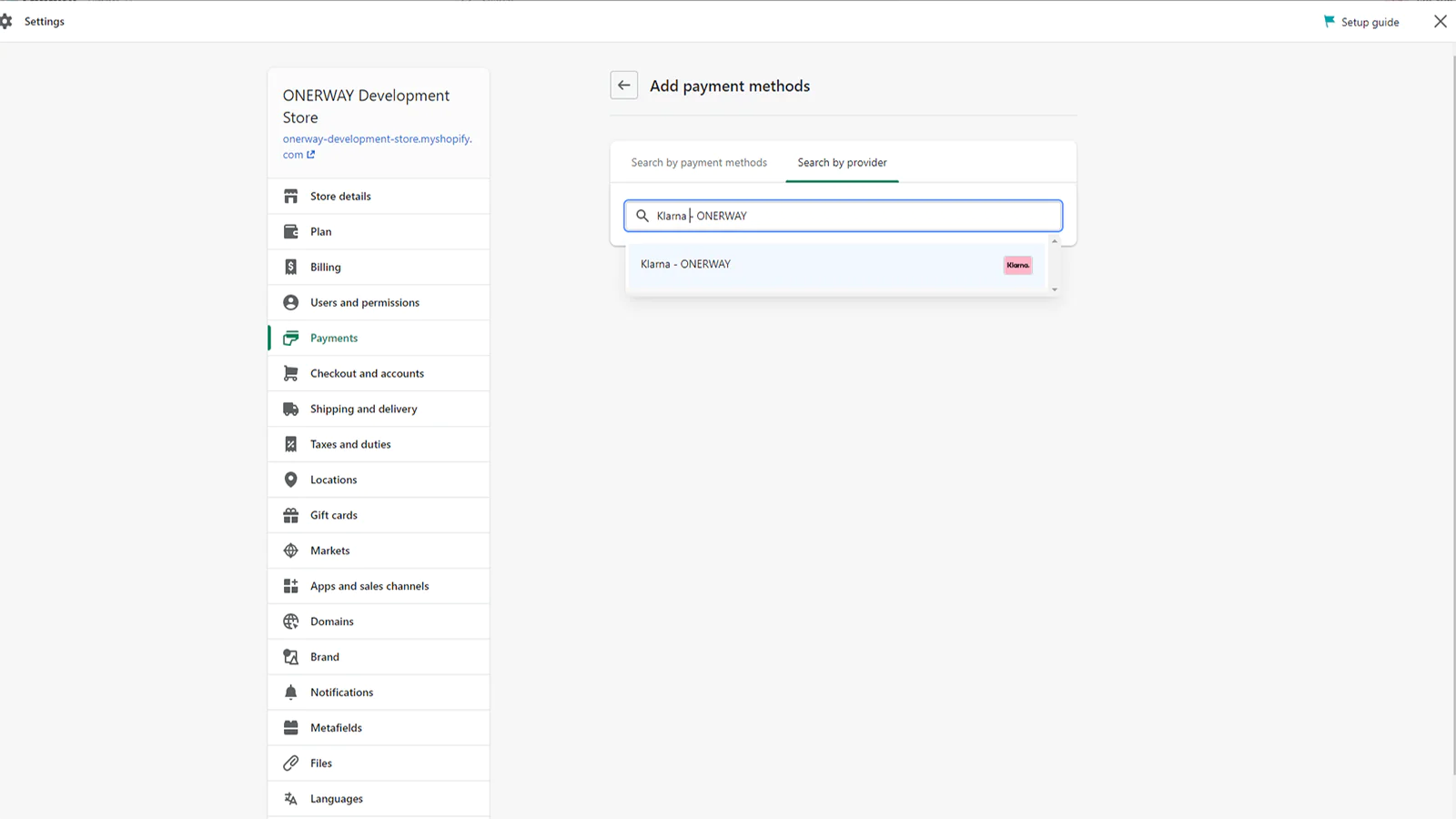Click the results list scroll up arrow
Image resolution: width=1456 pixels, height=819 pixels.
point(1055,241)
